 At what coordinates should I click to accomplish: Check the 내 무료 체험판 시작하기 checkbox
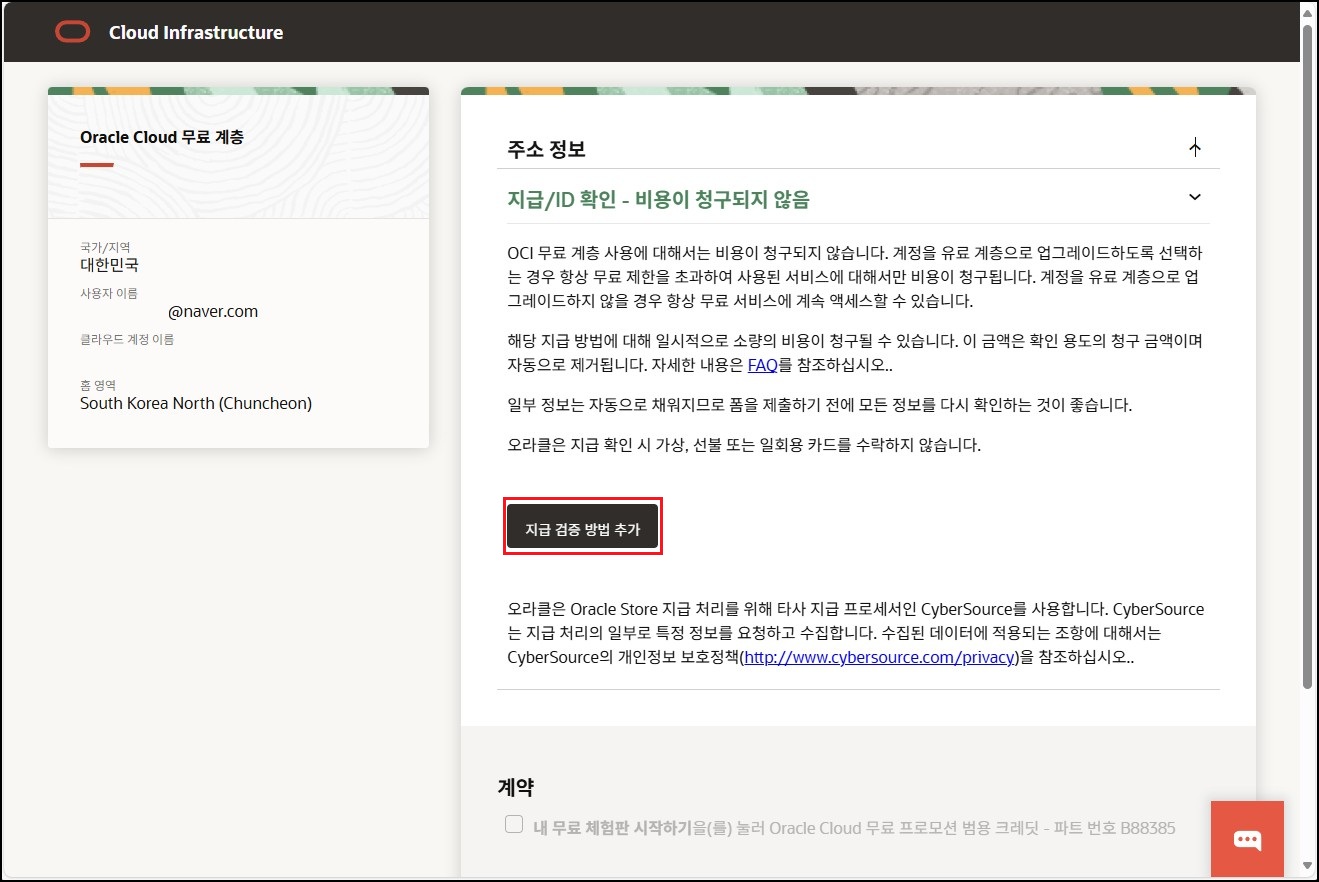click(x=514, y=824)
